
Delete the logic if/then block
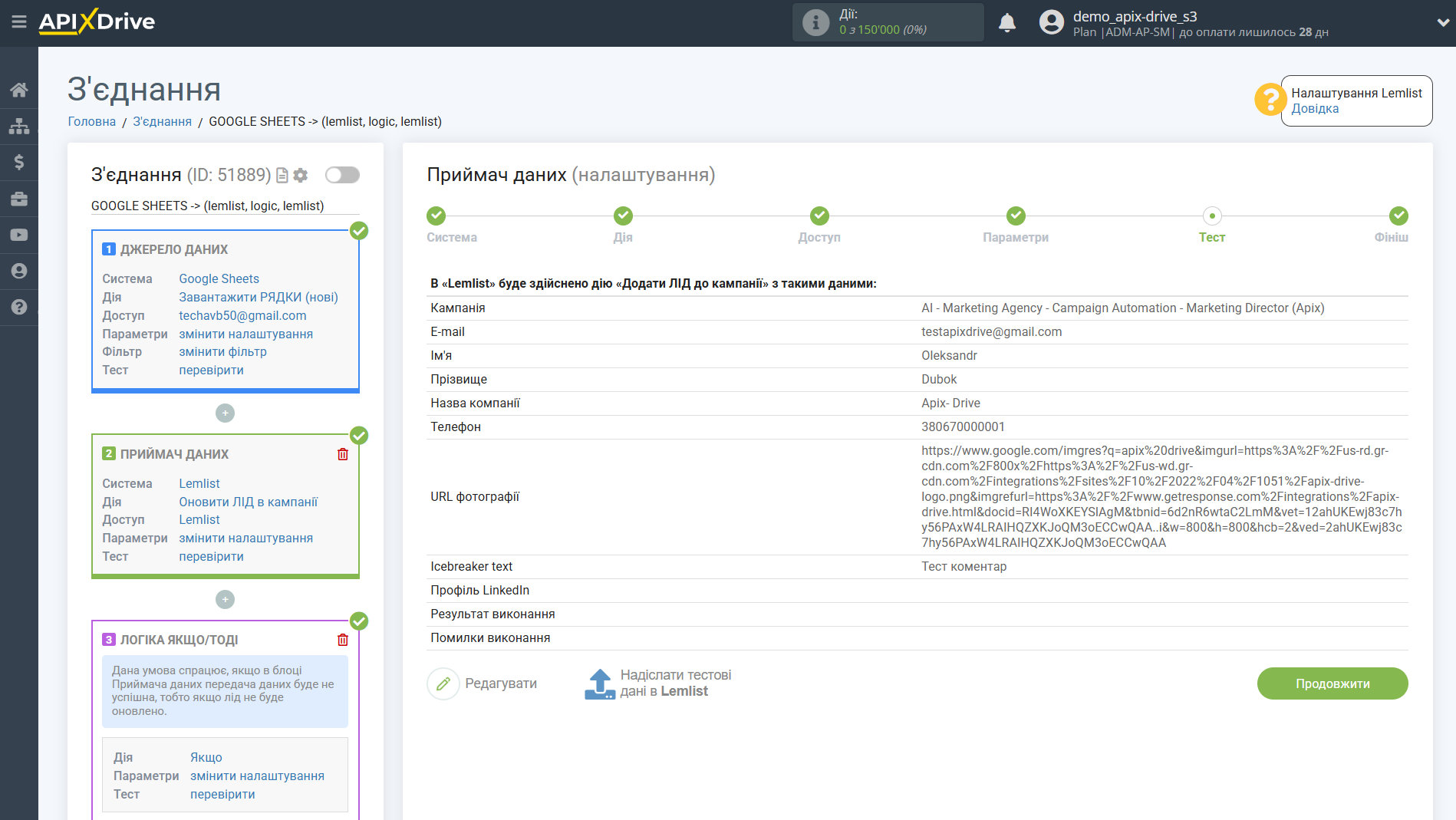pyautogui.click(x=343, y=640)
